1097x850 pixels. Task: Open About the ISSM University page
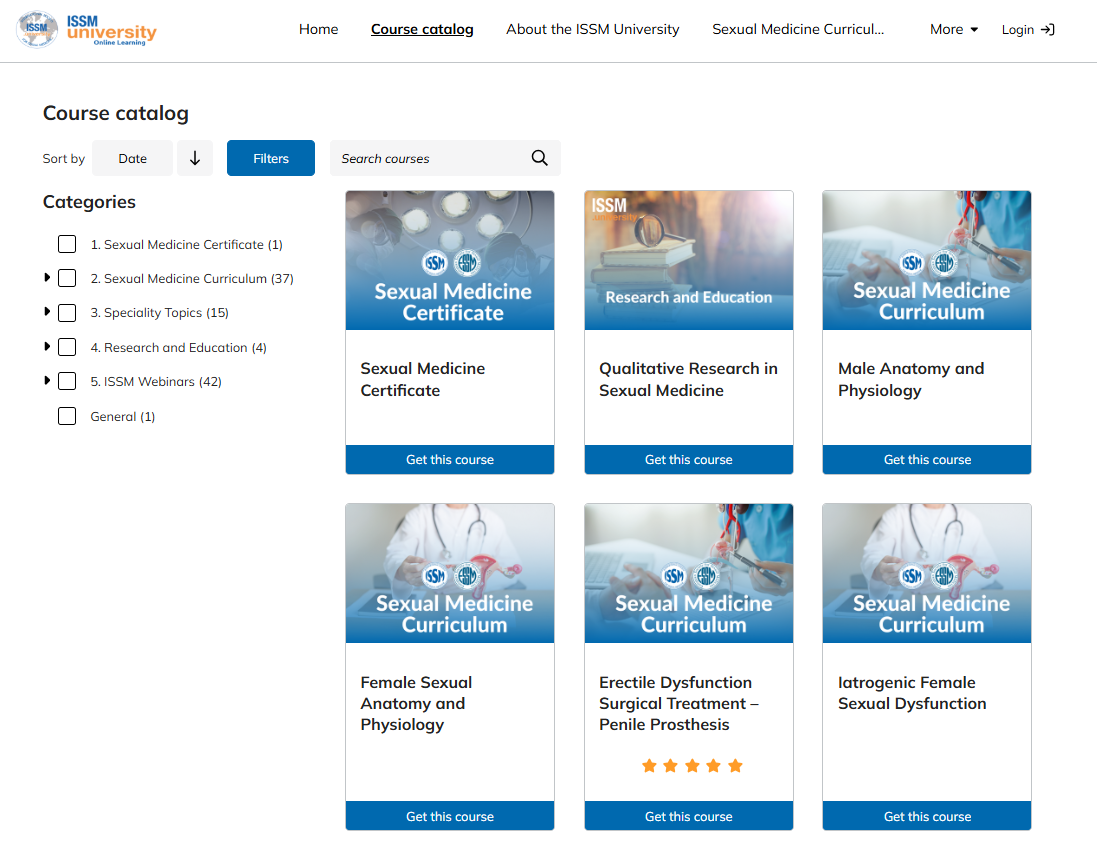tap(593, 29)
